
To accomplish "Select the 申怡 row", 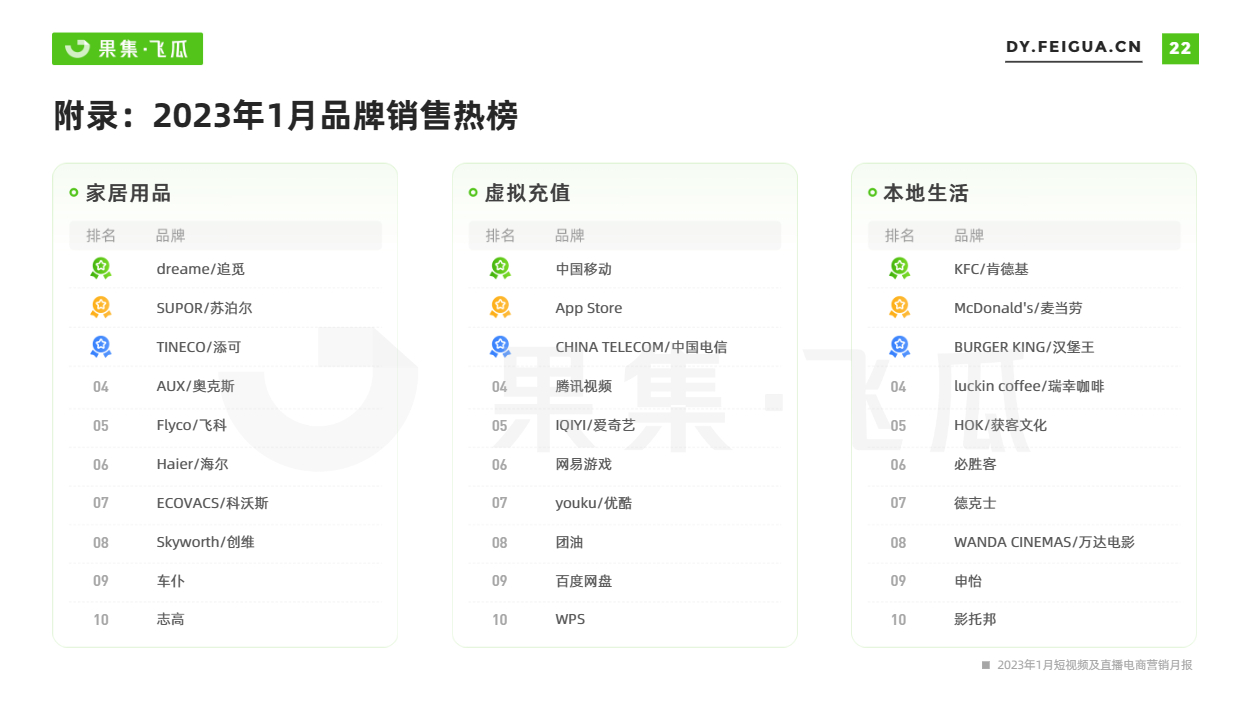I will (1024, 581).
